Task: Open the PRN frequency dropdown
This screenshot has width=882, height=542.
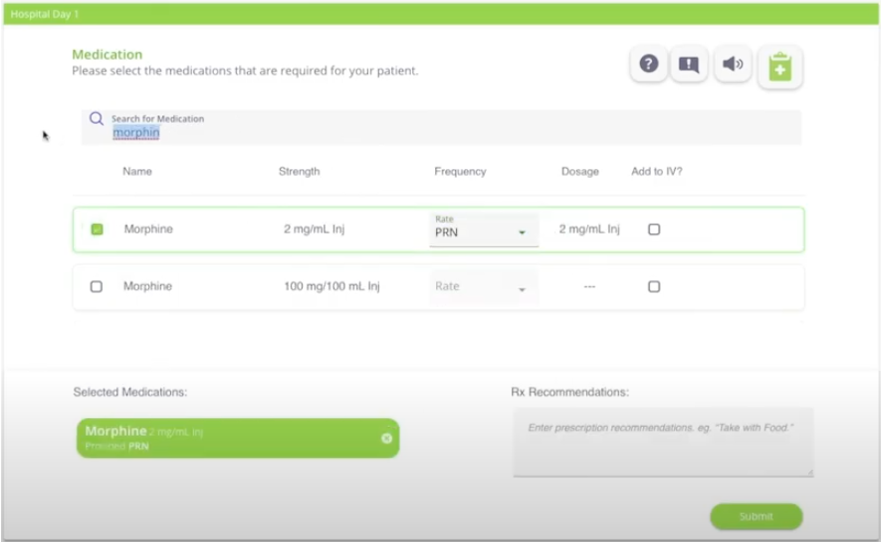Action: click(483, 231)
